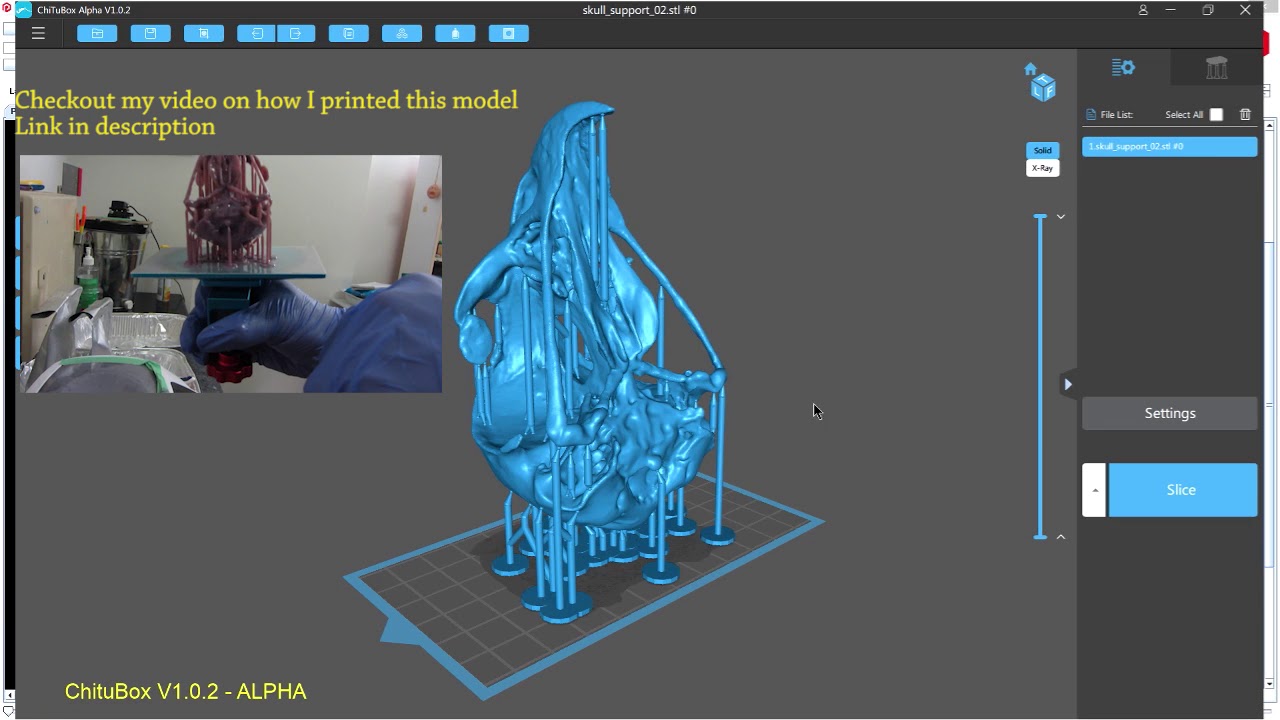Image resolution: width=1280 pixels, height=720 pixels.
Task: Switch to Solid render mode
Action: tap(1042, 150)
